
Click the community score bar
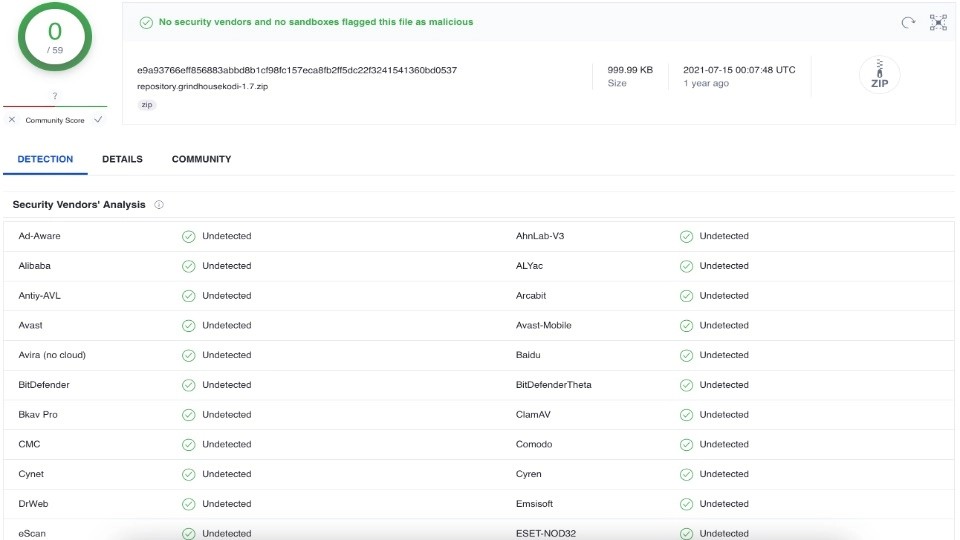coord(55,107)
